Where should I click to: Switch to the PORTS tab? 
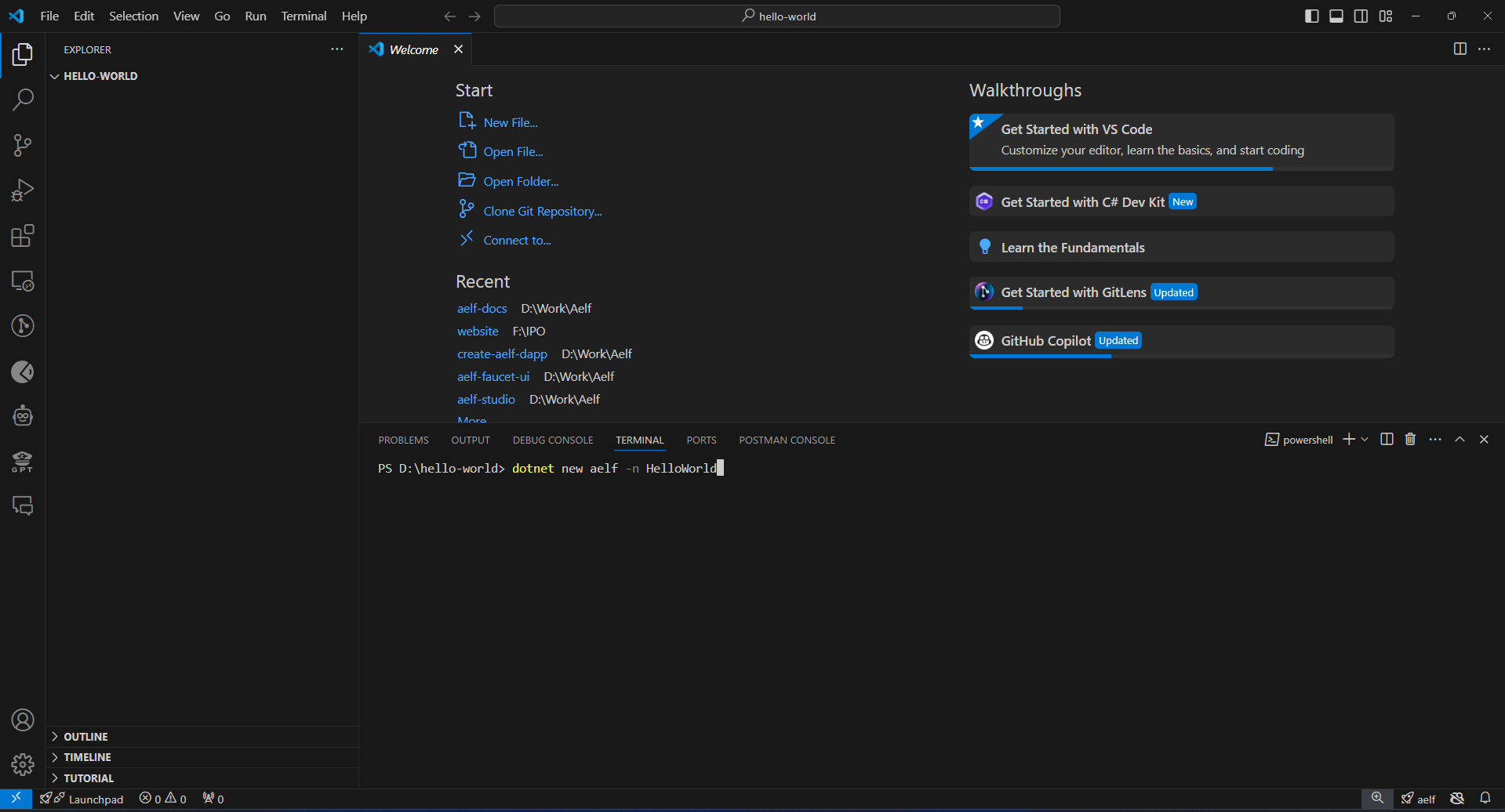click(x=702, y=440)
